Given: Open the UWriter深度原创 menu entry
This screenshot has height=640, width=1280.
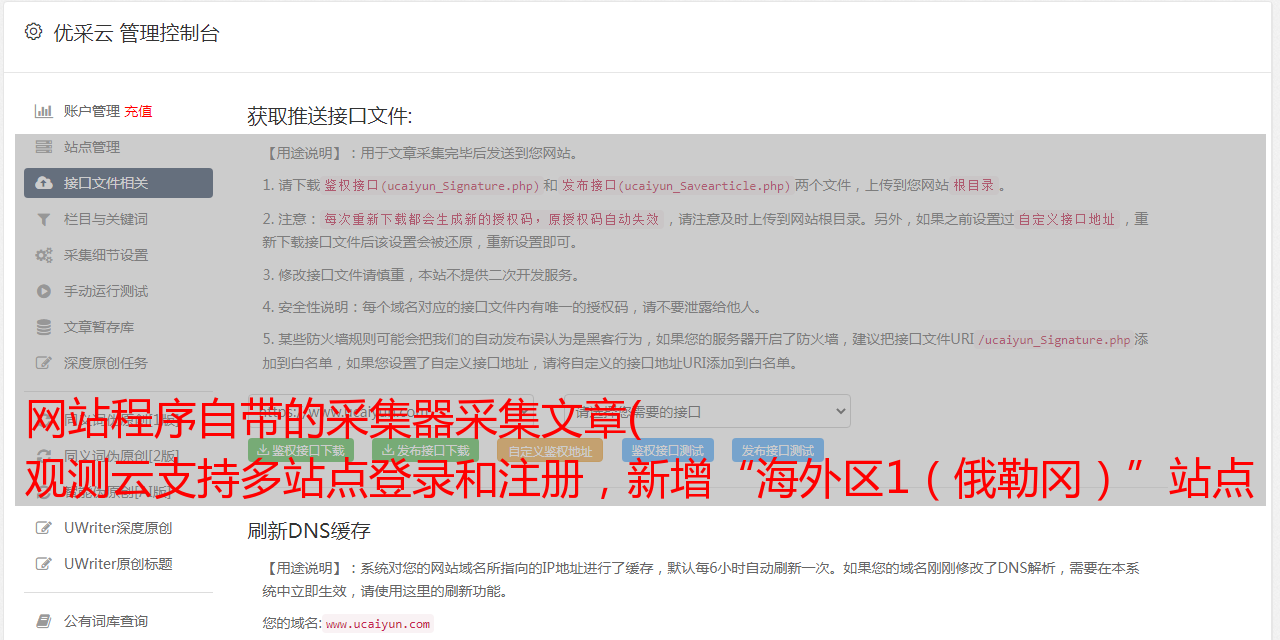Looking at the screenshot, I should pyautogui.click(x=118, y=528).
